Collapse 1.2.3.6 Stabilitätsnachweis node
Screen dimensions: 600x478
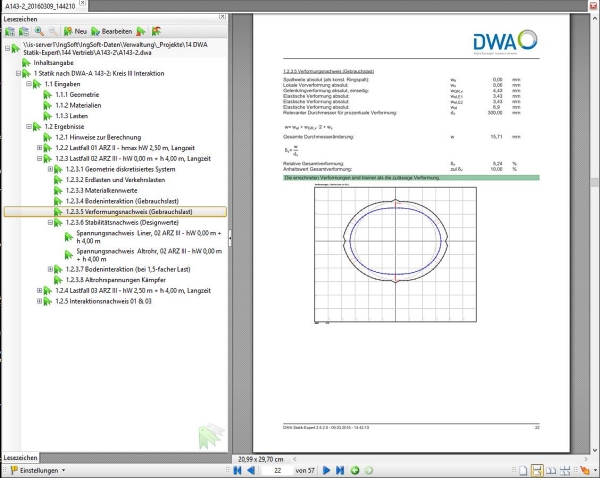tap(50, 222)
